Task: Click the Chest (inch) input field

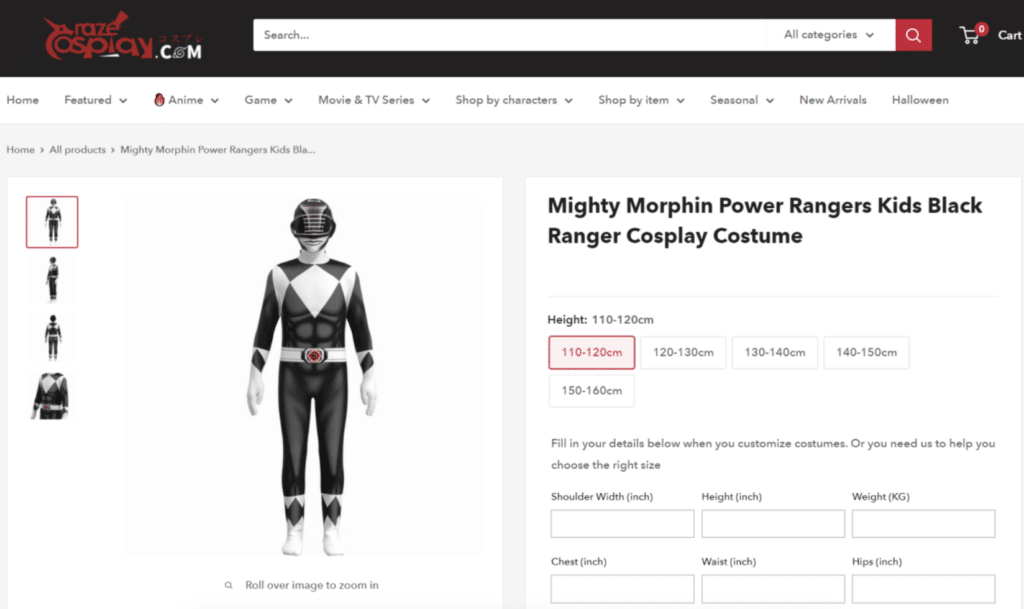Action: 622,589
